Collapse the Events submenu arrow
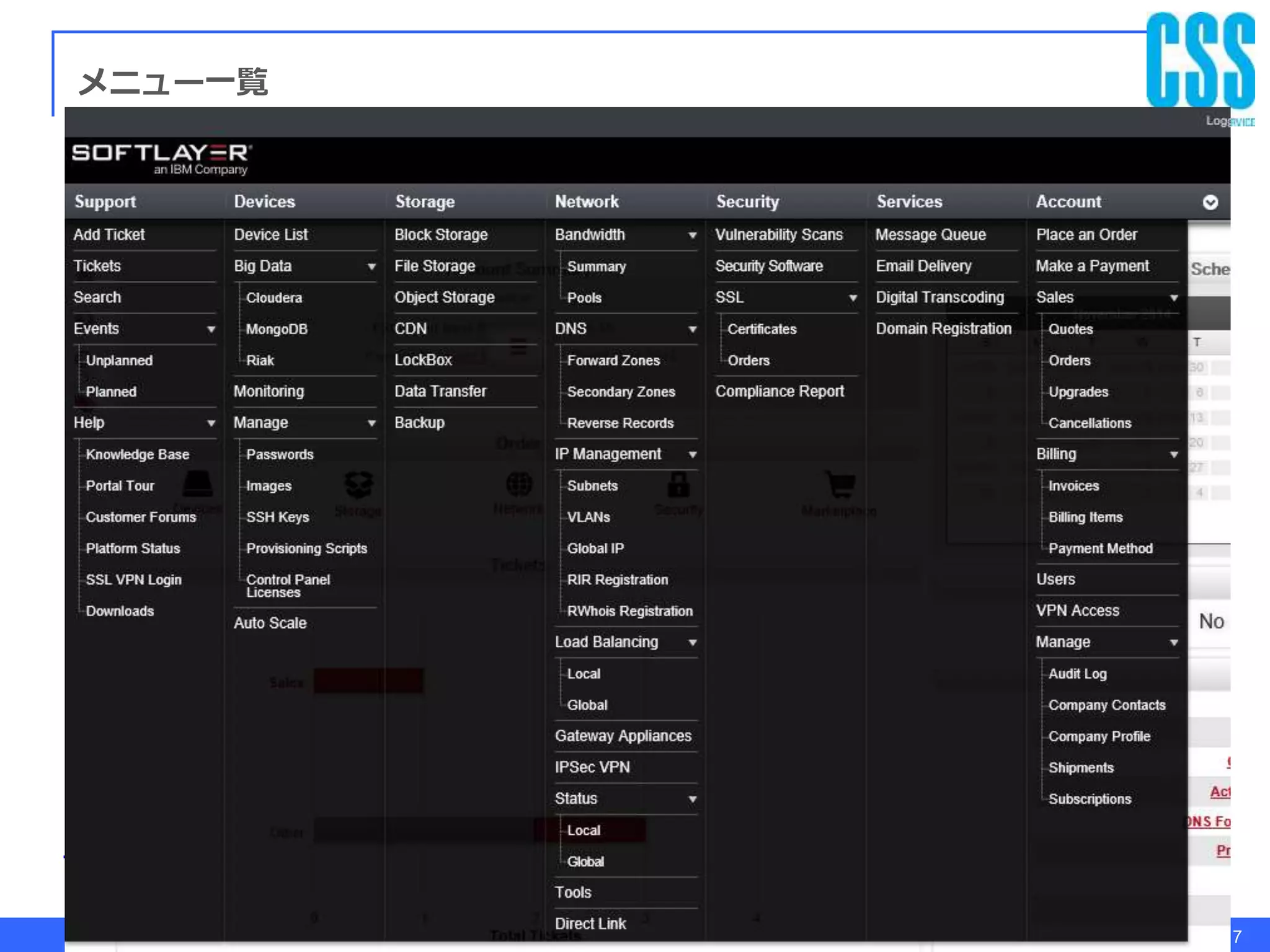Image resolution: width=1270 pixels, height=952 pixels. point(211,329)
